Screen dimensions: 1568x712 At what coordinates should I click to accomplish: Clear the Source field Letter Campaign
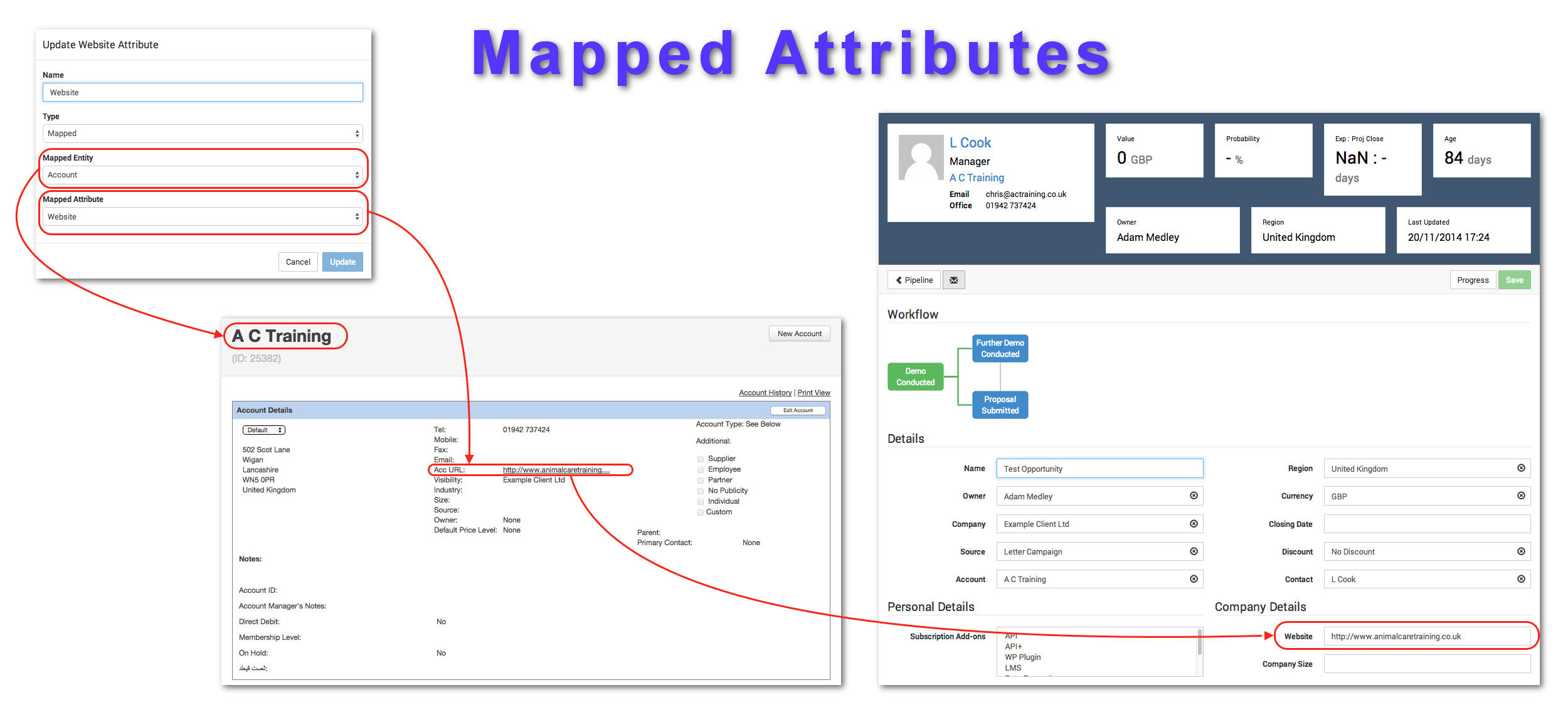pyautogui.click(x=1194, y=551)
